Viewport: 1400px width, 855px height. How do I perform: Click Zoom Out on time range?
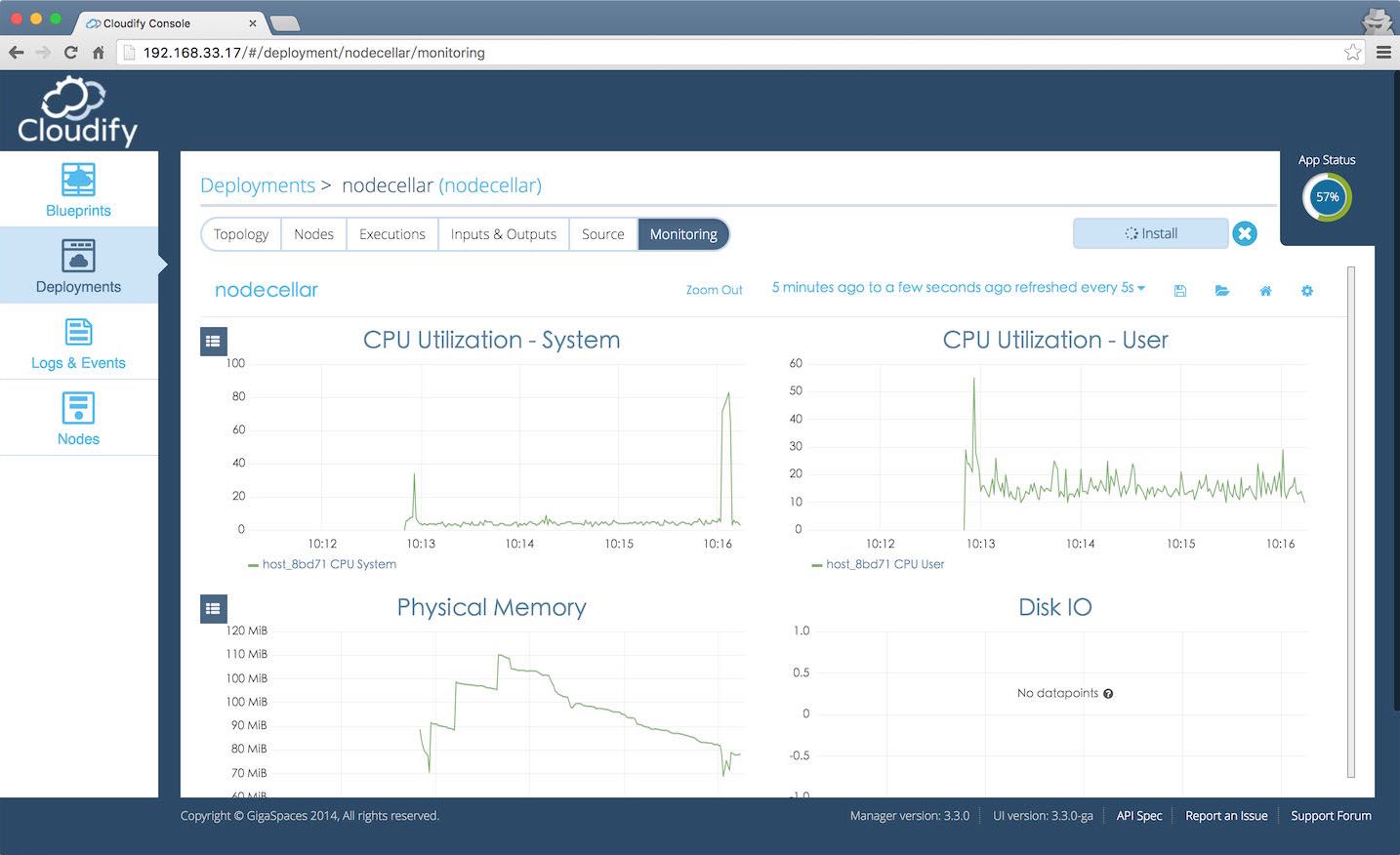[x=714, y=290]
